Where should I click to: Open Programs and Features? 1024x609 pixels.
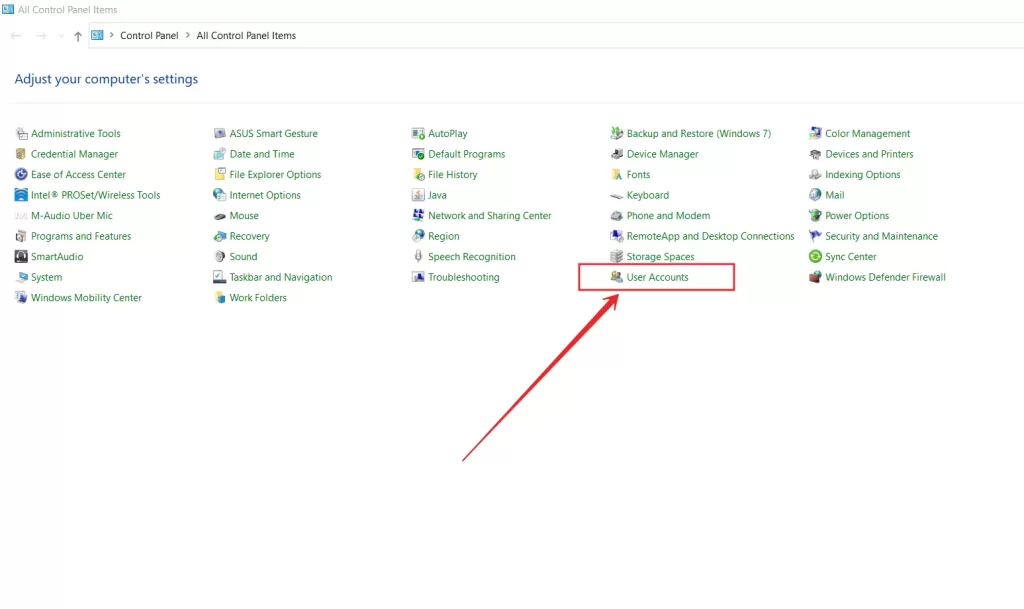81,236
